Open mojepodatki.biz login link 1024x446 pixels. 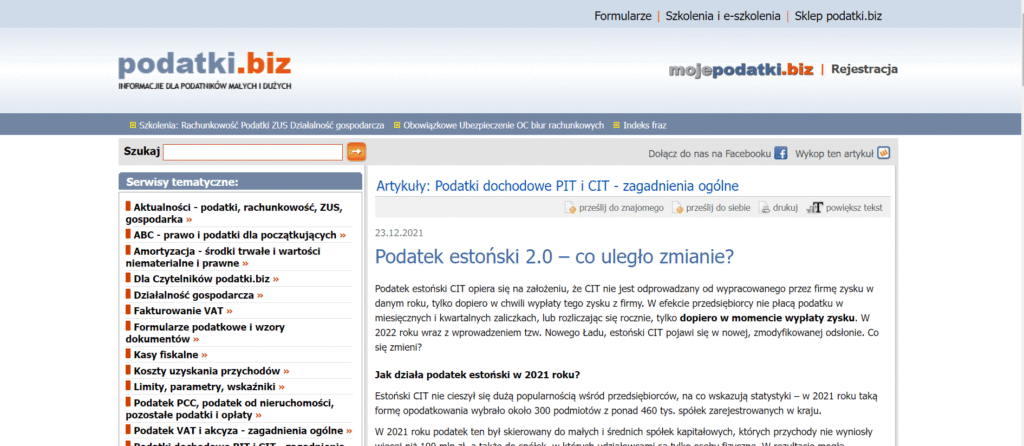tap(740, 69)
